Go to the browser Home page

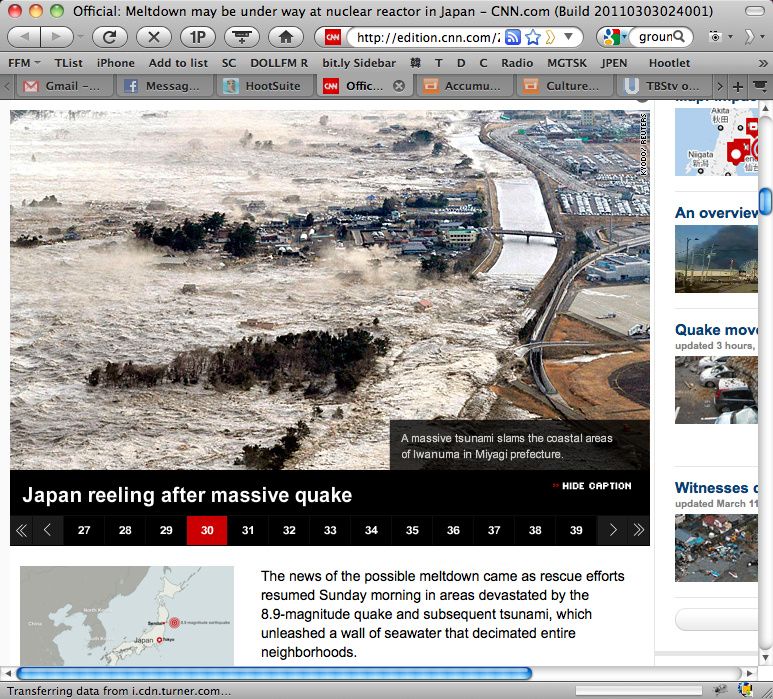(285, 37)
